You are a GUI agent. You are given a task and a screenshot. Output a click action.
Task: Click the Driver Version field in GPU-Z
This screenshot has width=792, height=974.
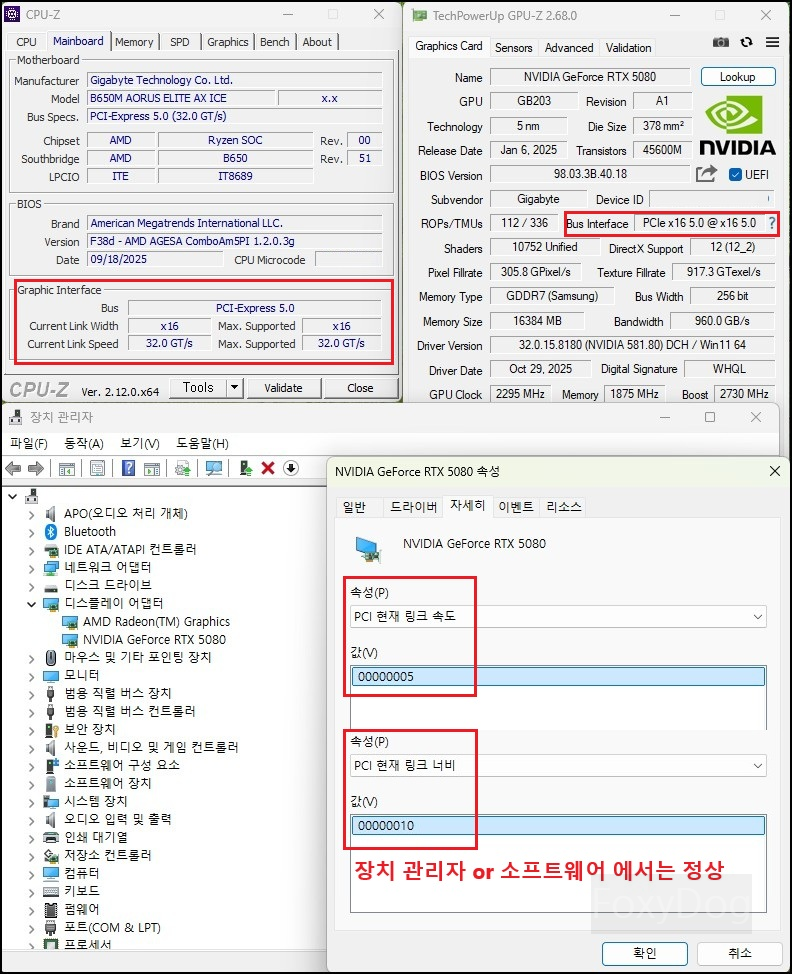[x=632, y=345]
